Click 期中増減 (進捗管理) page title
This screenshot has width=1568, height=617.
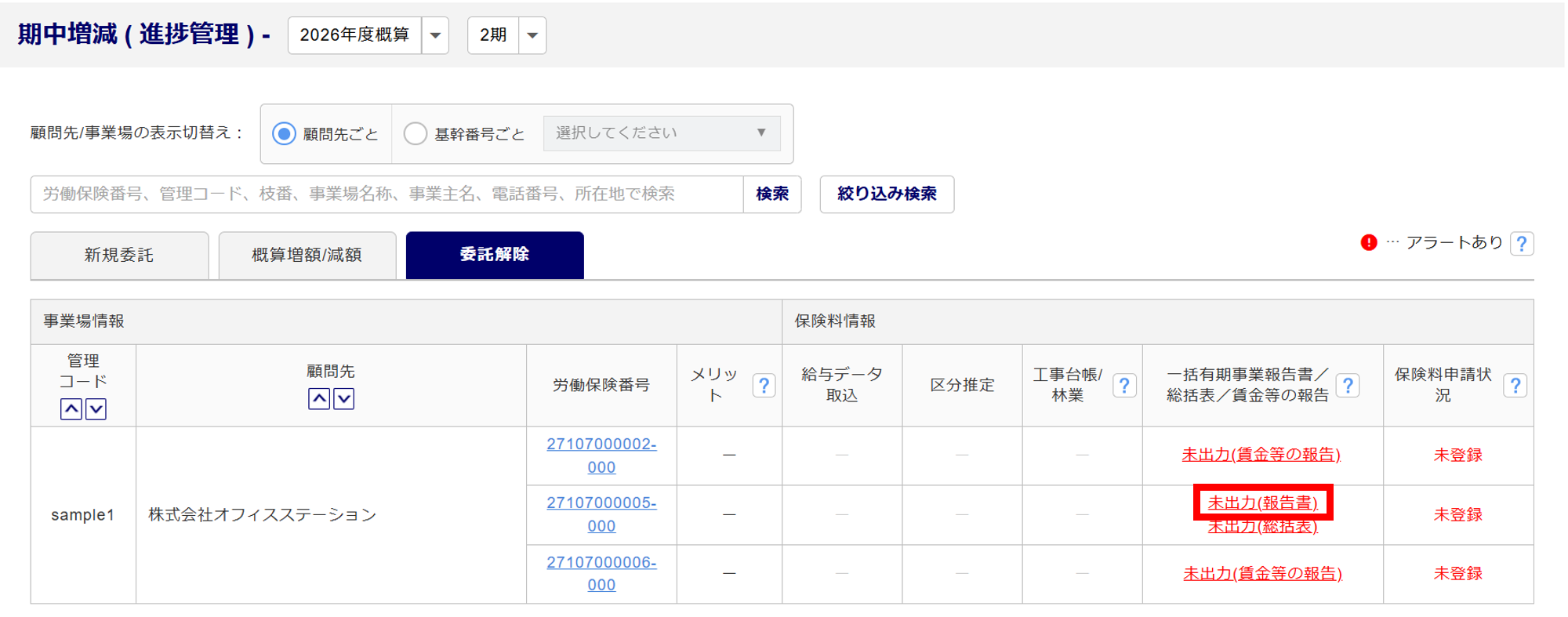point(143,34)
